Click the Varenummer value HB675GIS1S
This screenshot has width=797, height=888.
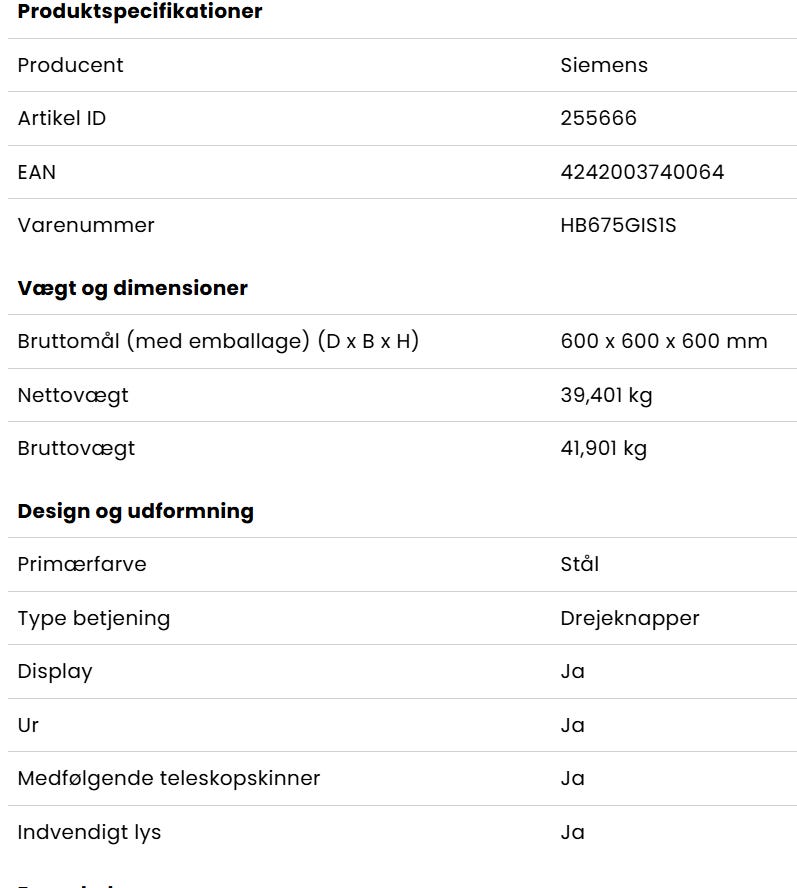click(x=618, y=225)
